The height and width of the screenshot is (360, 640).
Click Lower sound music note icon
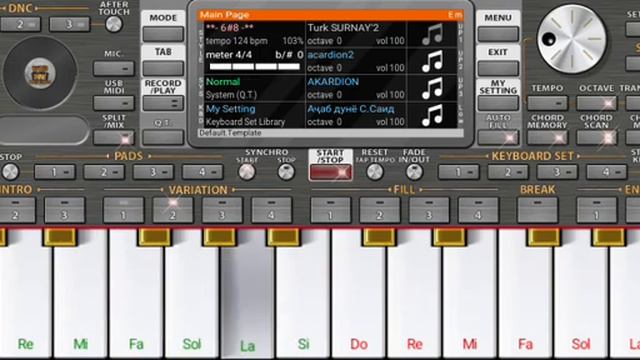pyautogui.click(x=432, y=115)
